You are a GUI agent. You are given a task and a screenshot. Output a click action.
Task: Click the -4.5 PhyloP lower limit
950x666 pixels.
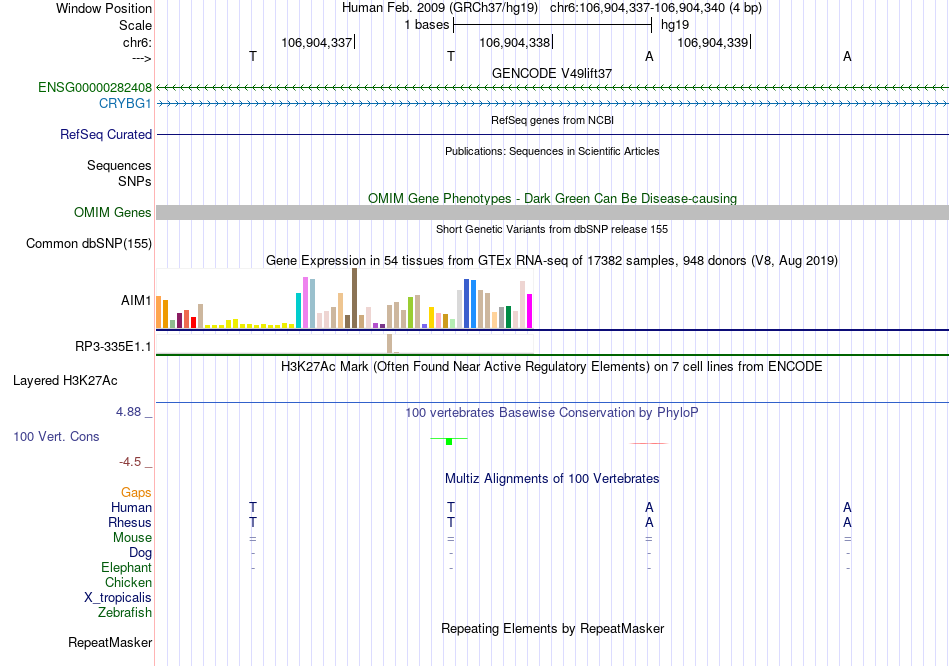(130, 462)
